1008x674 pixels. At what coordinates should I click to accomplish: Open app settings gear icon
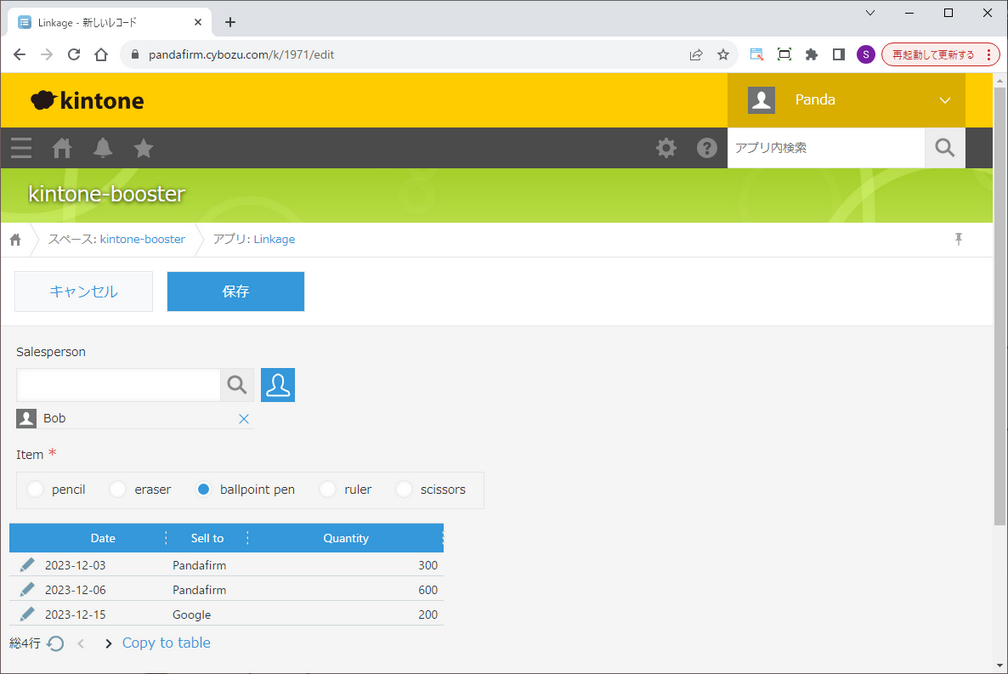pyautogui.click(x=666, y=148)
